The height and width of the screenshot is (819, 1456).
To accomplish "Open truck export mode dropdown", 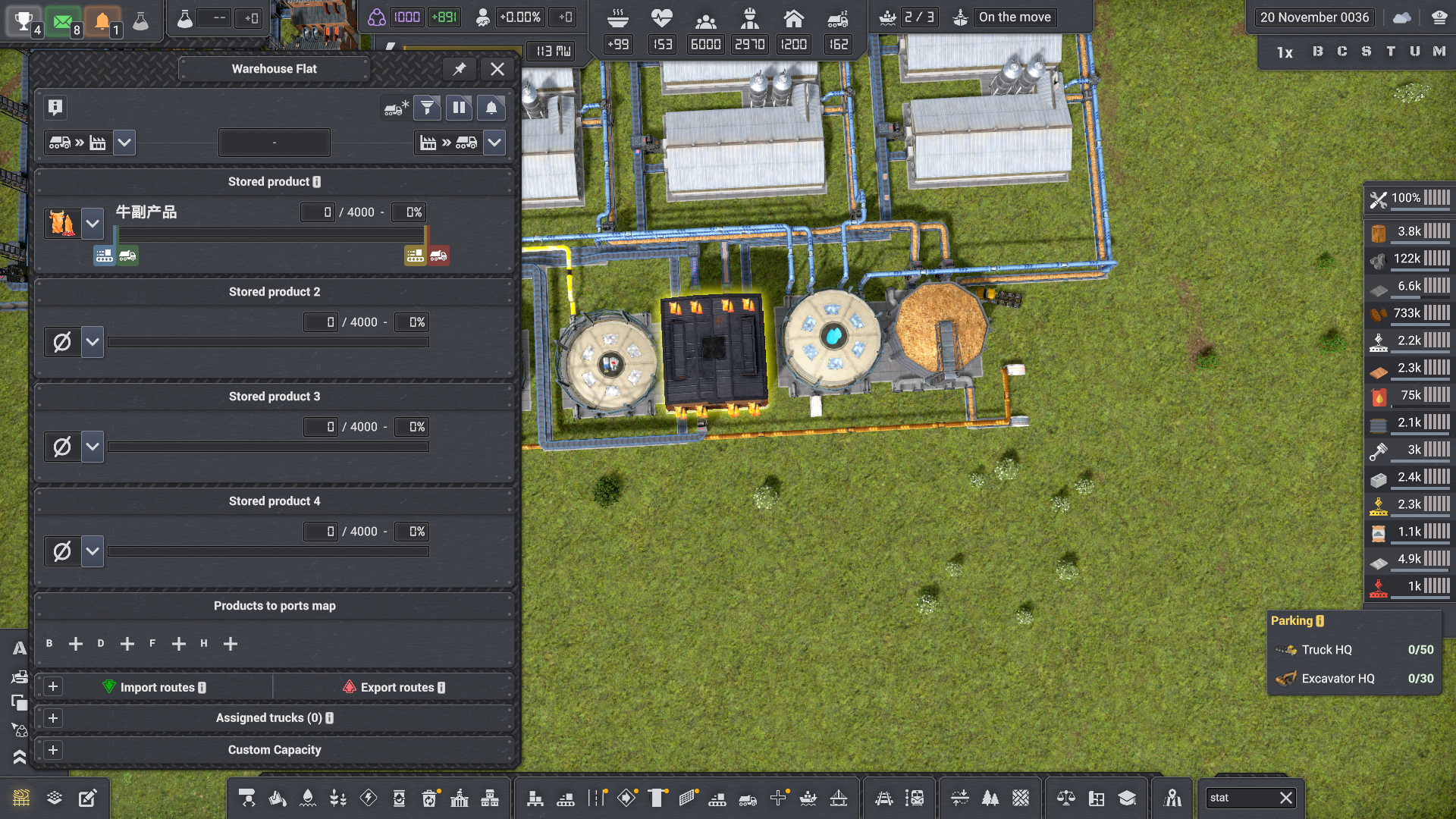I will (x=494, y=143).
